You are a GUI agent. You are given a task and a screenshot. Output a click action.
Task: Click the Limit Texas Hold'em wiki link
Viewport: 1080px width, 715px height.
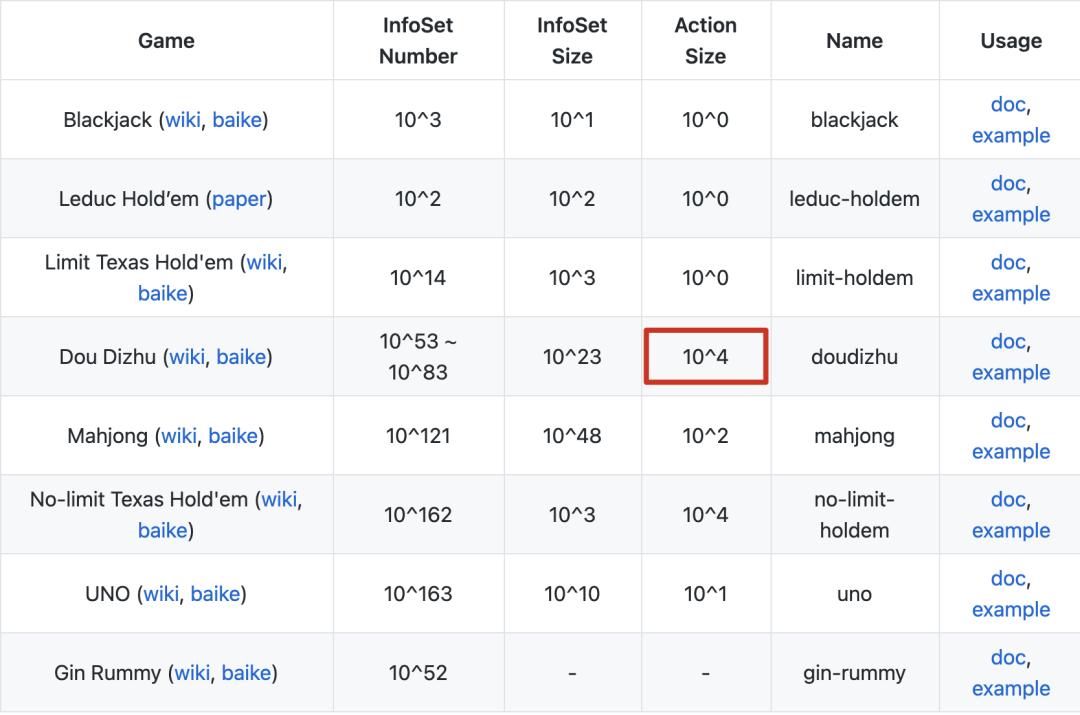264,263
